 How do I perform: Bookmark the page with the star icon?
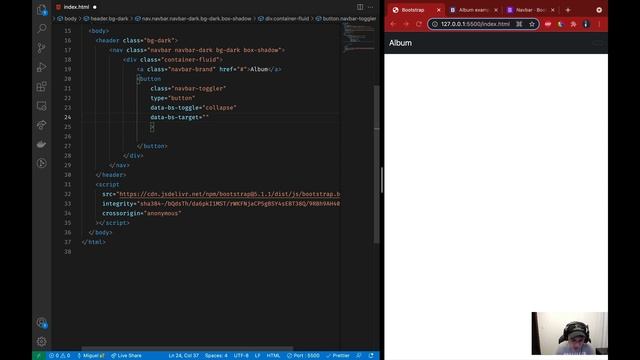click(532, 24)
